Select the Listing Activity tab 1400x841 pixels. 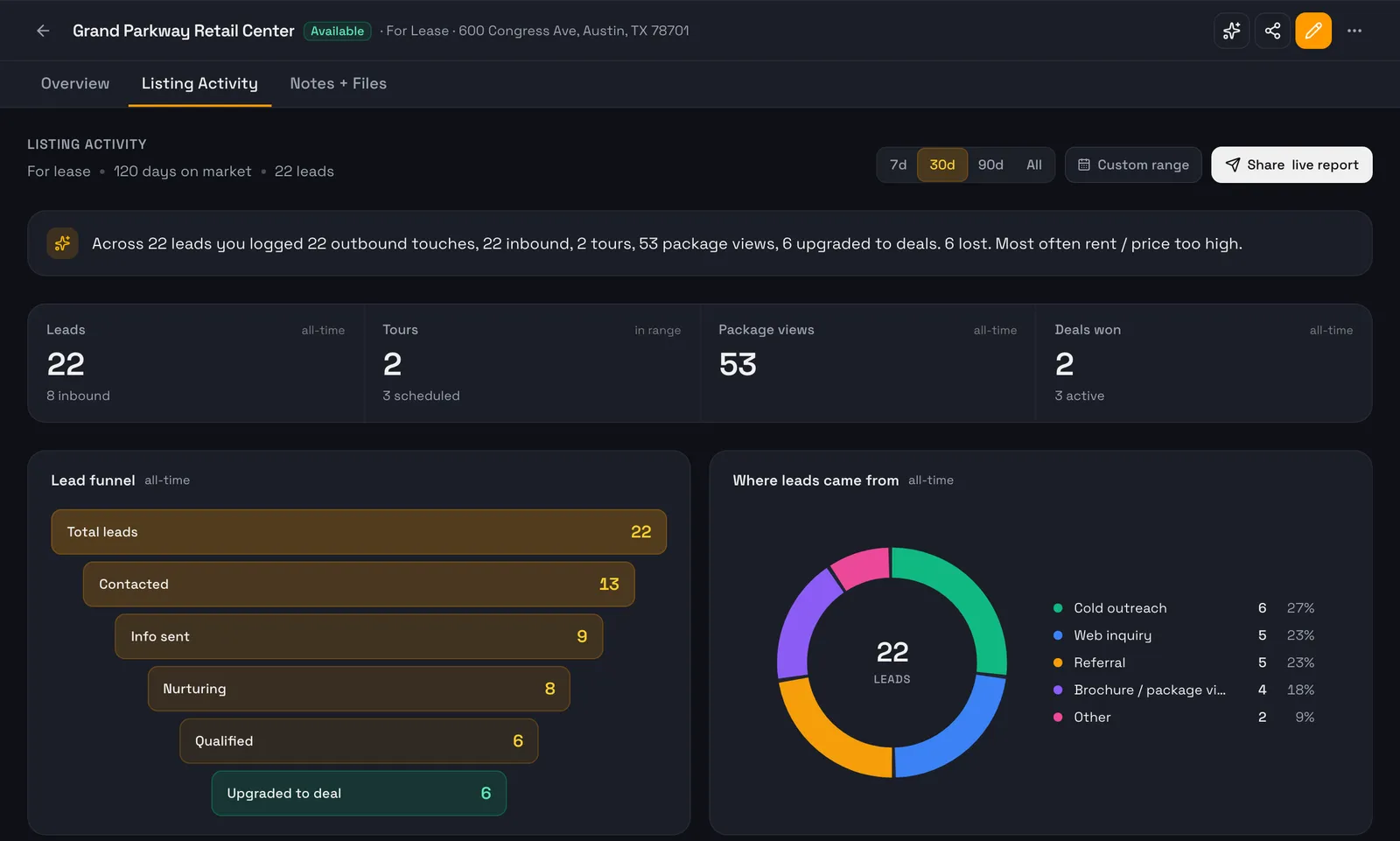tap(199, 83)
